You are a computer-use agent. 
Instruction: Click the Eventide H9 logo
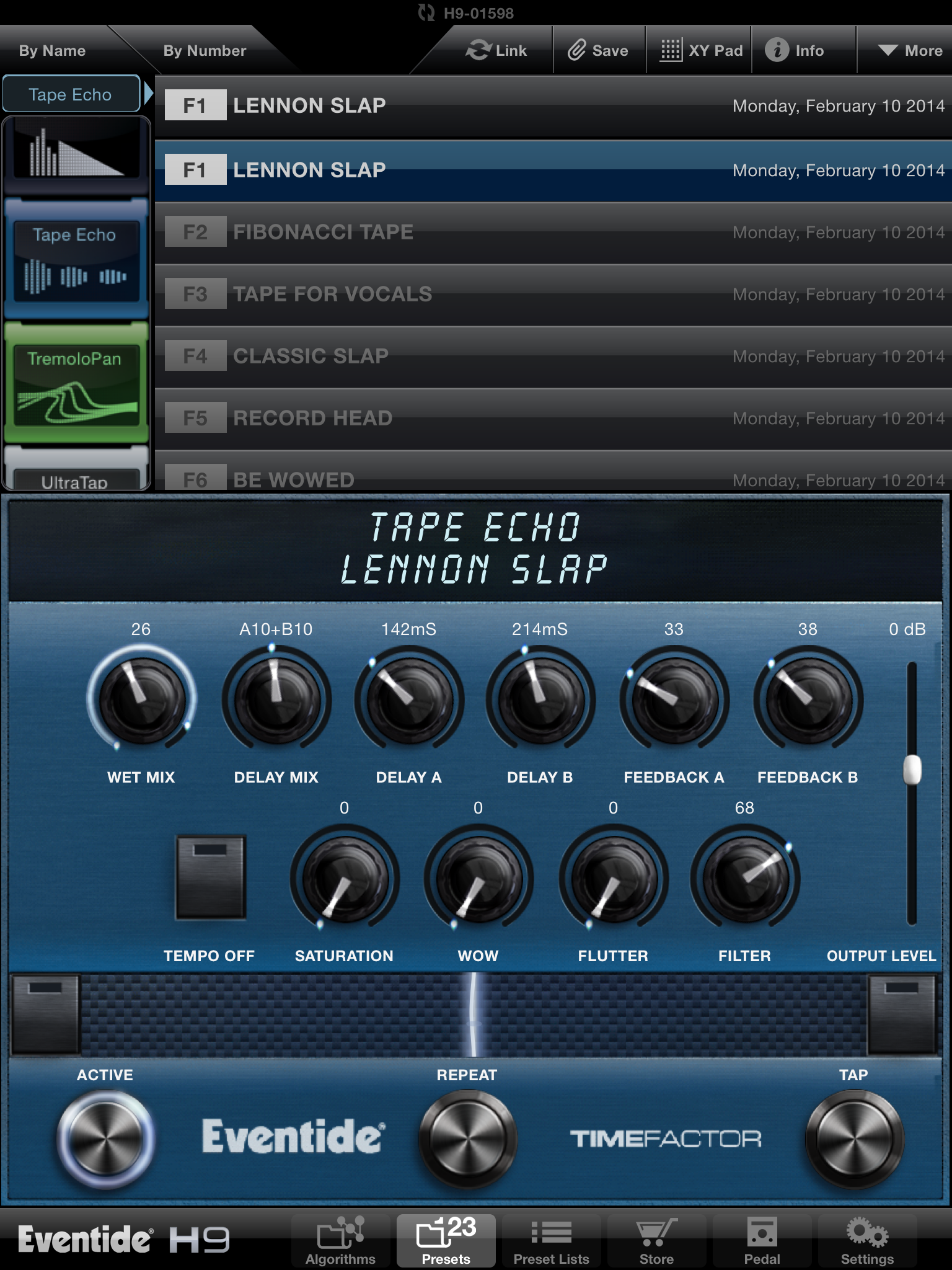[x=124, y=1240]
